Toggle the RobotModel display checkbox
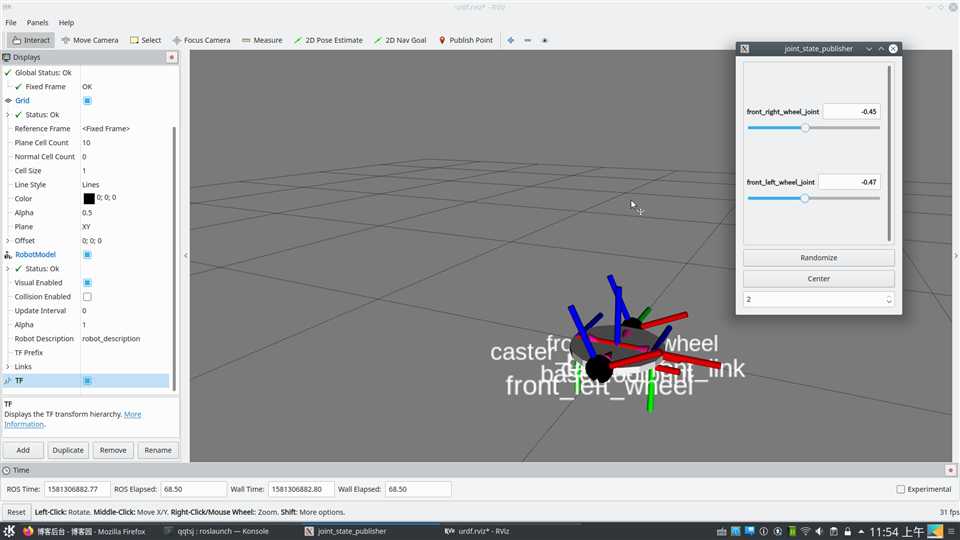Screen dimensions: 960x540 click(87, 255)
